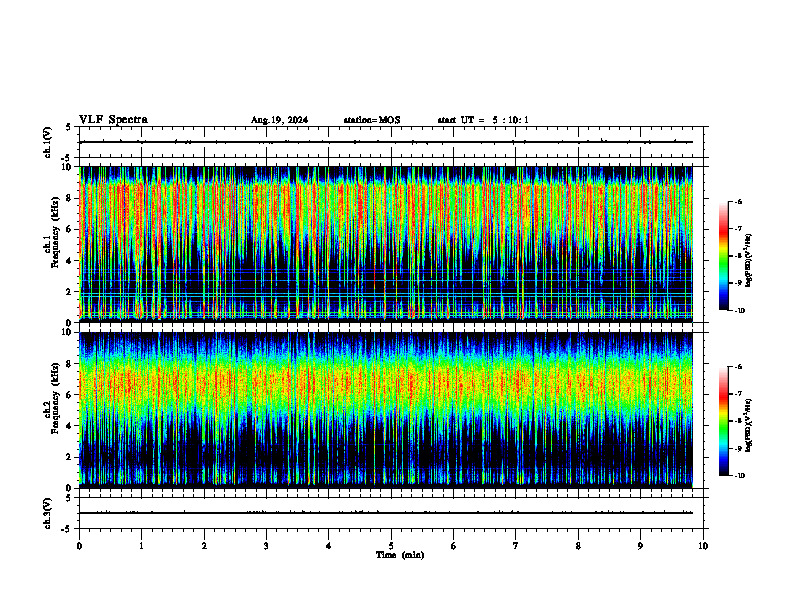The height and width of the screenshot is (612, 792).
Task: Click the "-8" label on ch.2 color scale
Action: coord(738,421)
